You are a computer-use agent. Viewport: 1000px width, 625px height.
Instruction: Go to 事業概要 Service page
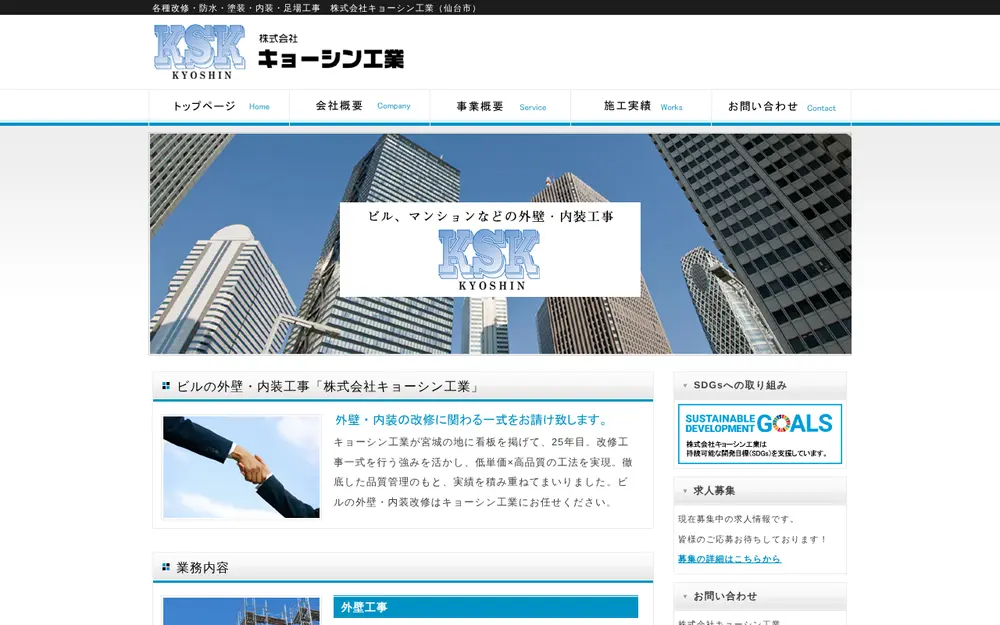pos(501,107)
